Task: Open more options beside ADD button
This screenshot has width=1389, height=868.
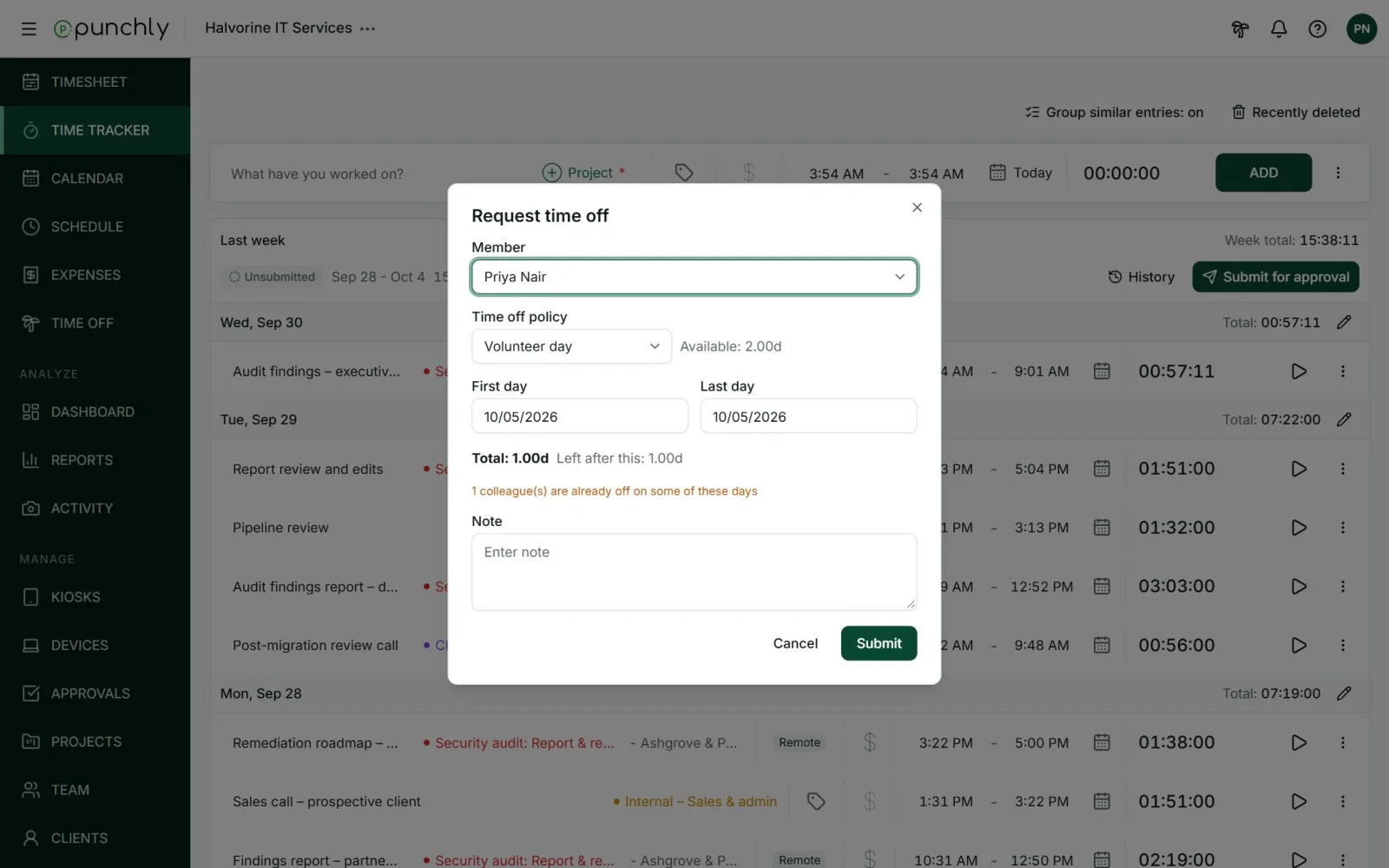Action: point(1338,173)
